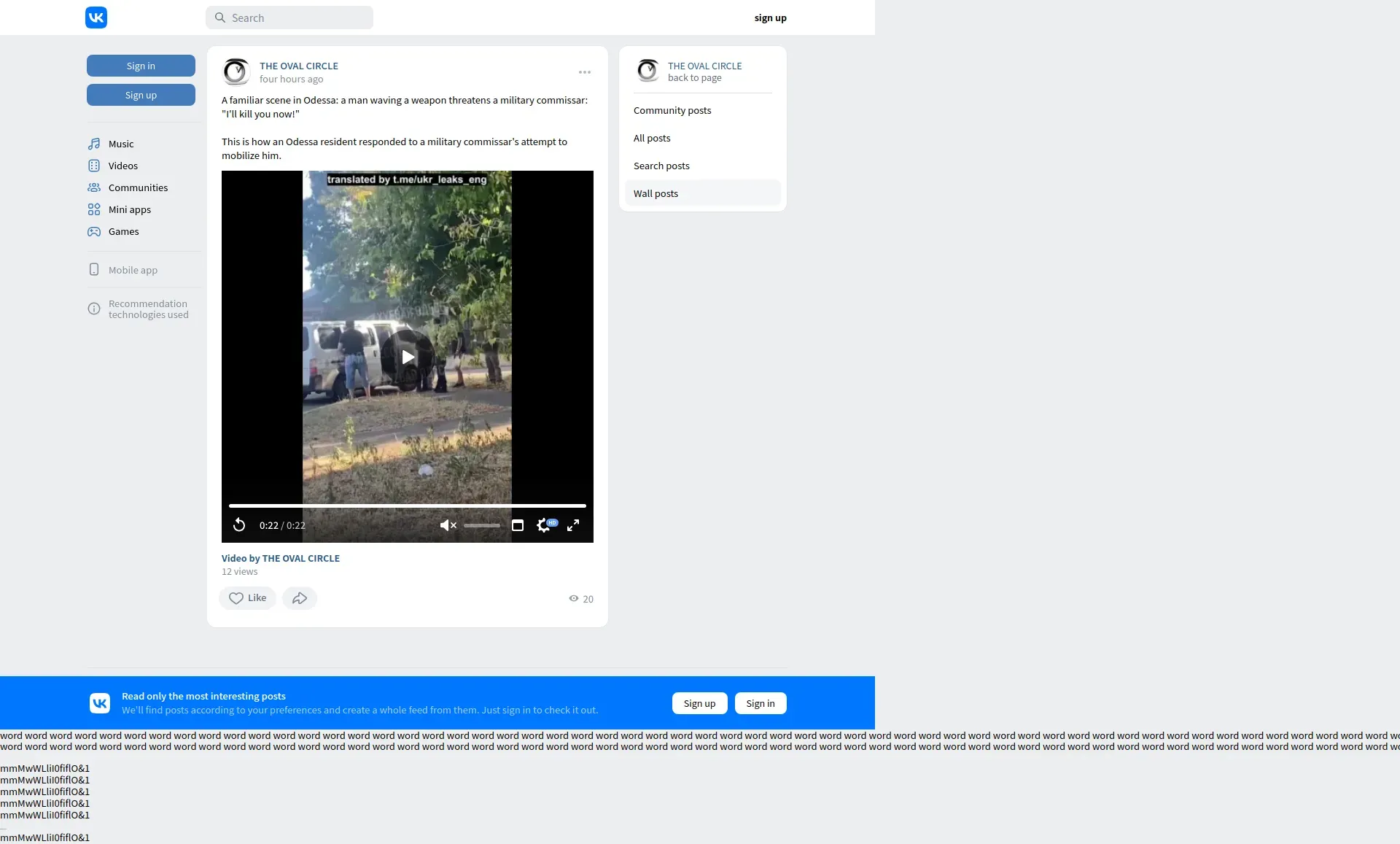1400x844 pixels.
Task: Click the blue Sign in sidebar button
Action: pos(141,66)
